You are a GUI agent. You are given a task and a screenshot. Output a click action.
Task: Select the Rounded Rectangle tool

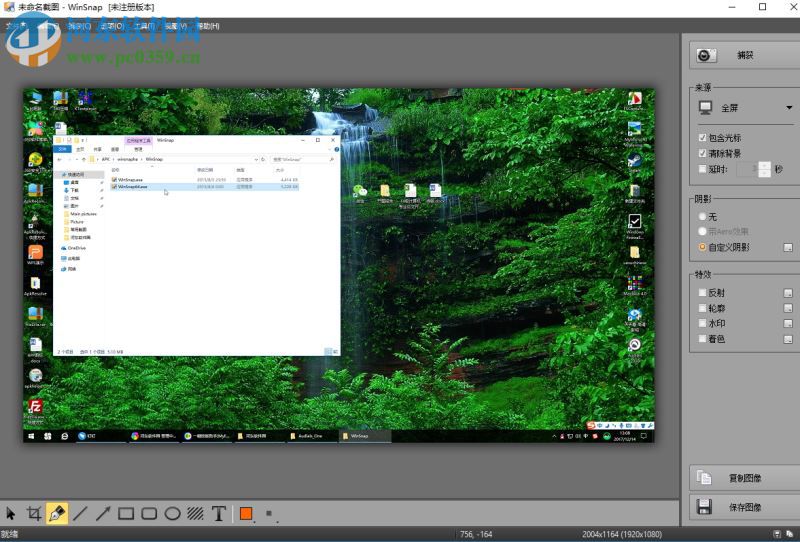point(149,514)
